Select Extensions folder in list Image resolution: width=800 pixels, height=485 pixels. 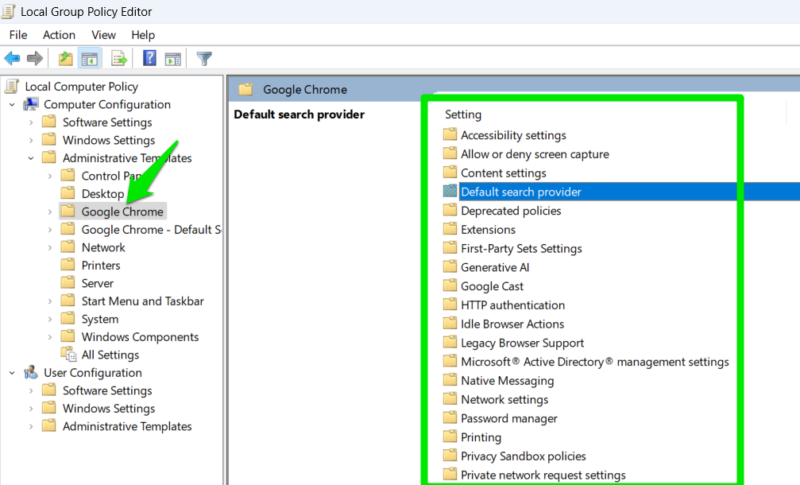(488, 229)
